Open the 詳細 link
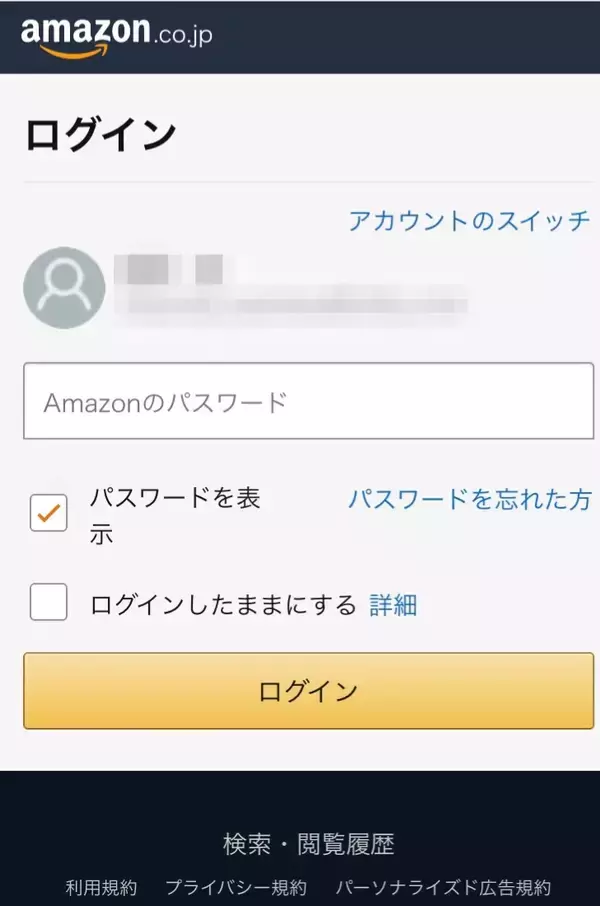The width and height of the screenshot is (600, 906). pyautogui.click(x=393, y=605)
